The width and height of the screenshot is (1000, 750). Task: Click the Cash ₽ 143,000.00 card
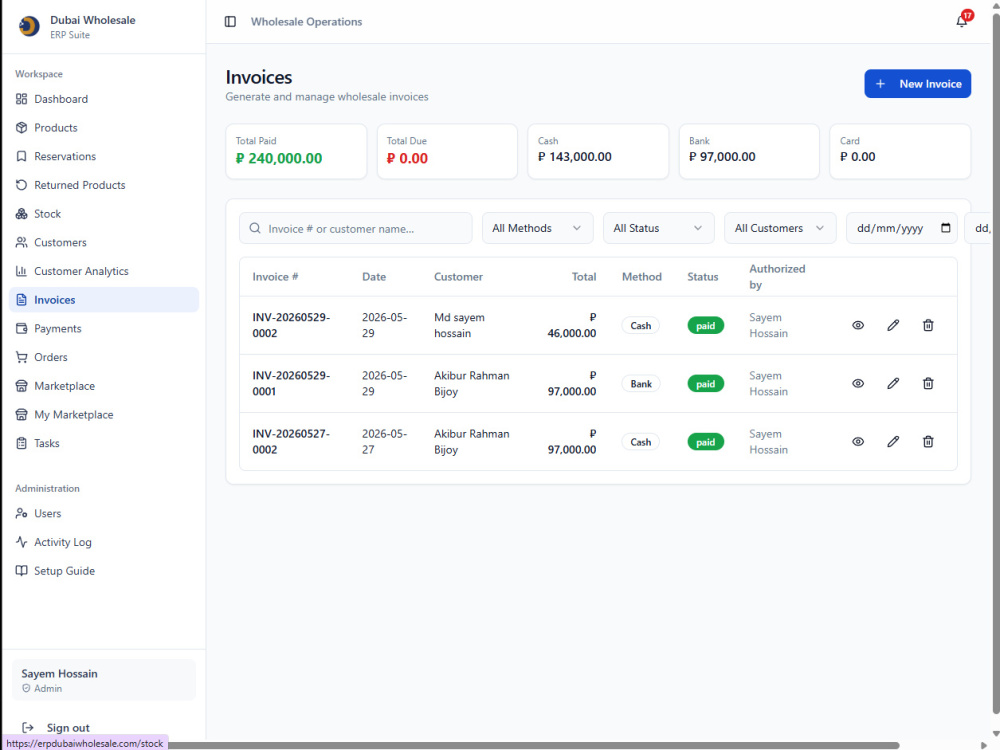point(598,151)
